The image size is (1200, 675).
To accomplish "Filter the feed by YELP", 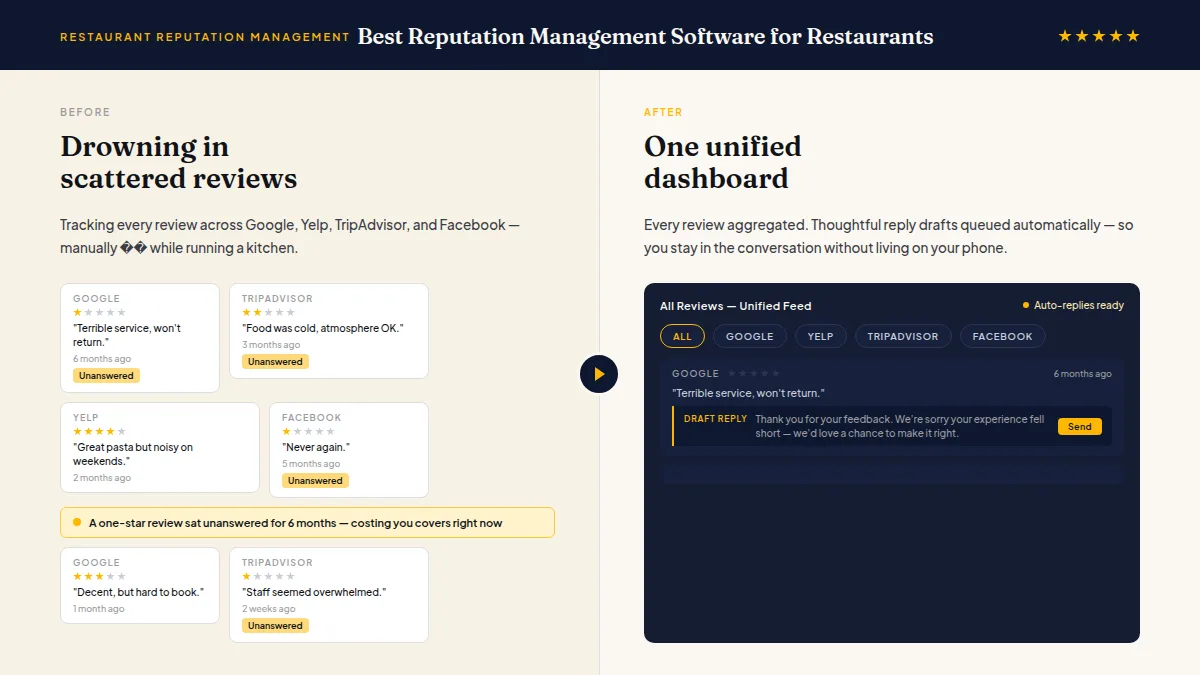I will [x=821, y=336].
